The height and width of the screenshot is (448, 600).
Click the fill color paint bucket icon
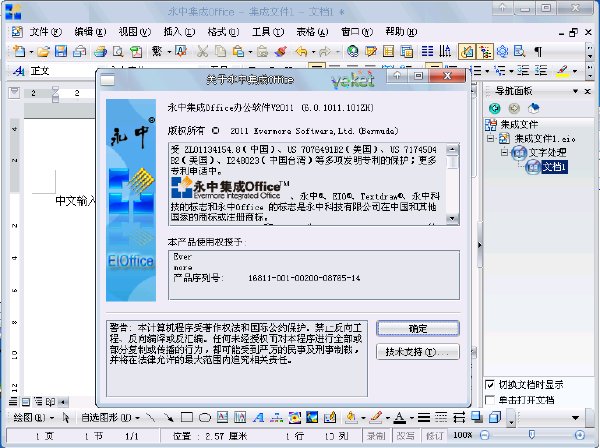[x=351, y=417]
